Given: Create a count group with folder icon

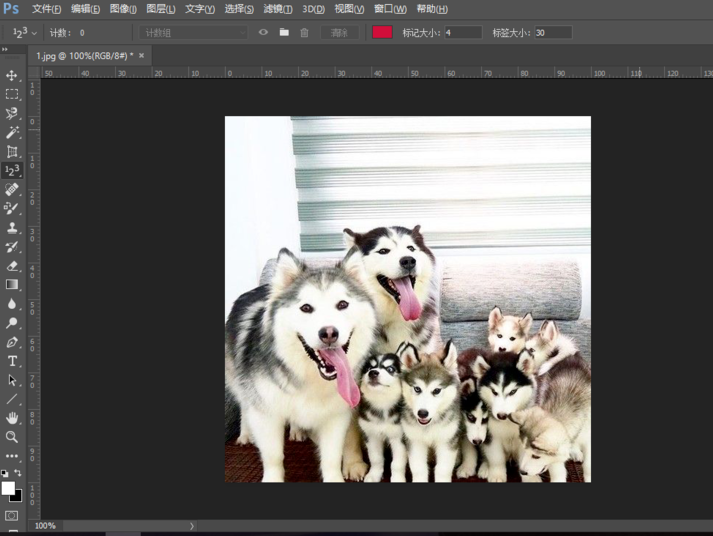Looking at the screenshot, I should click(x=284, y=33).
